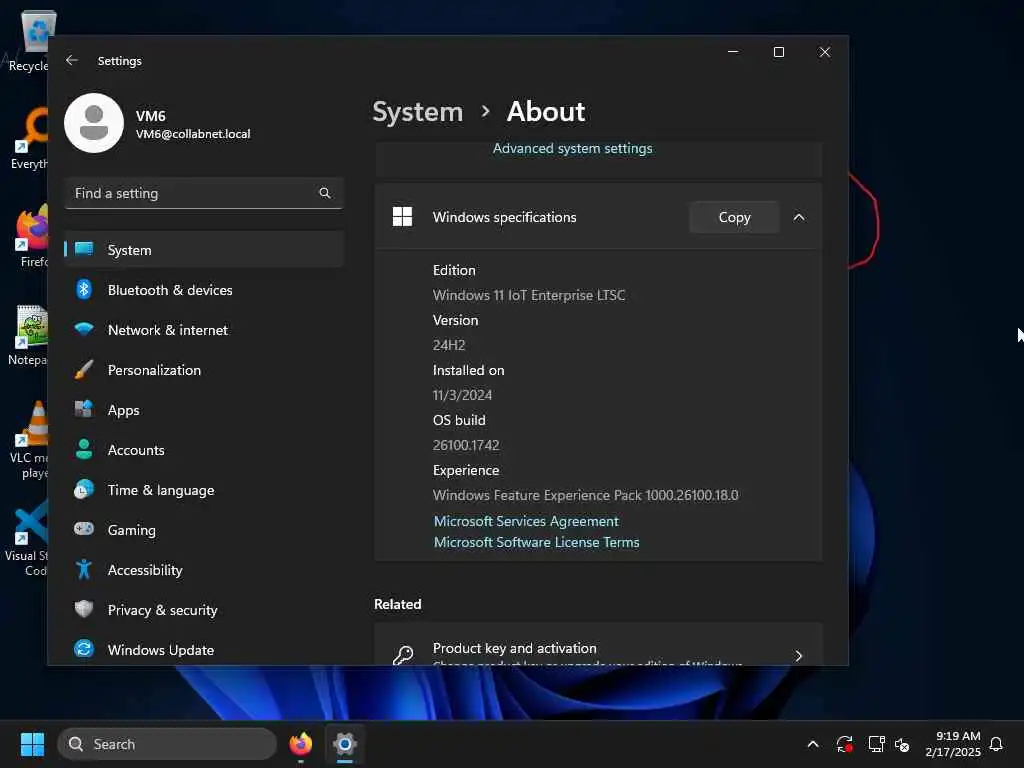
Task: Show hidden icons in system tray
Action: click(813, 744)
